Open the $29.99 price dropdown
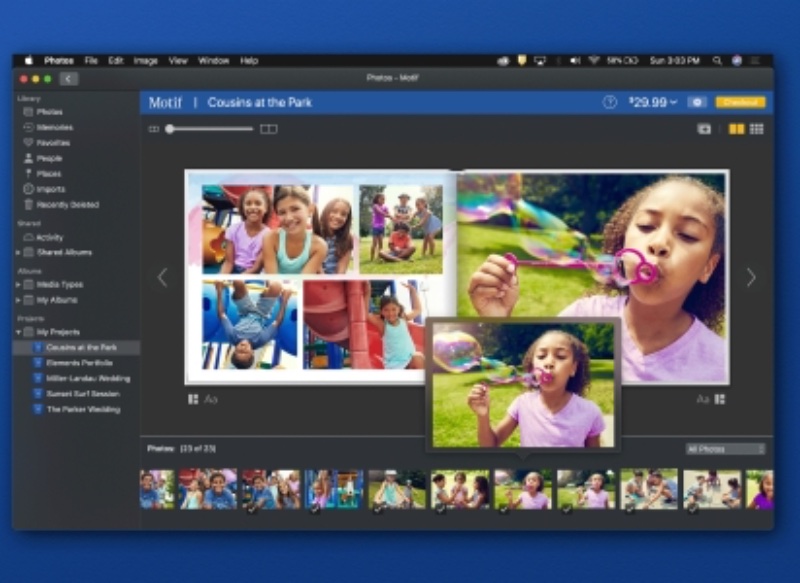 coord(652,102)
